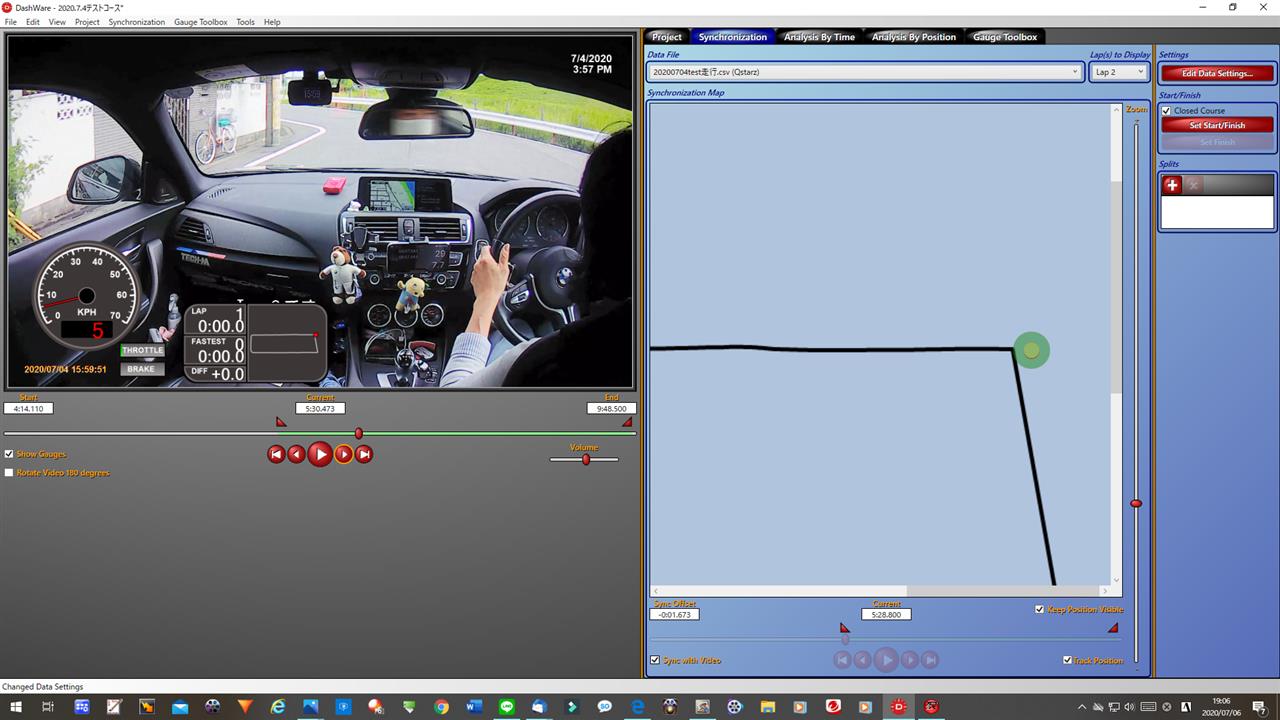Viewport: 1280px width, 720px height.
Task: Toggle Show Gauges checkbox
Action: pos(9,454)
